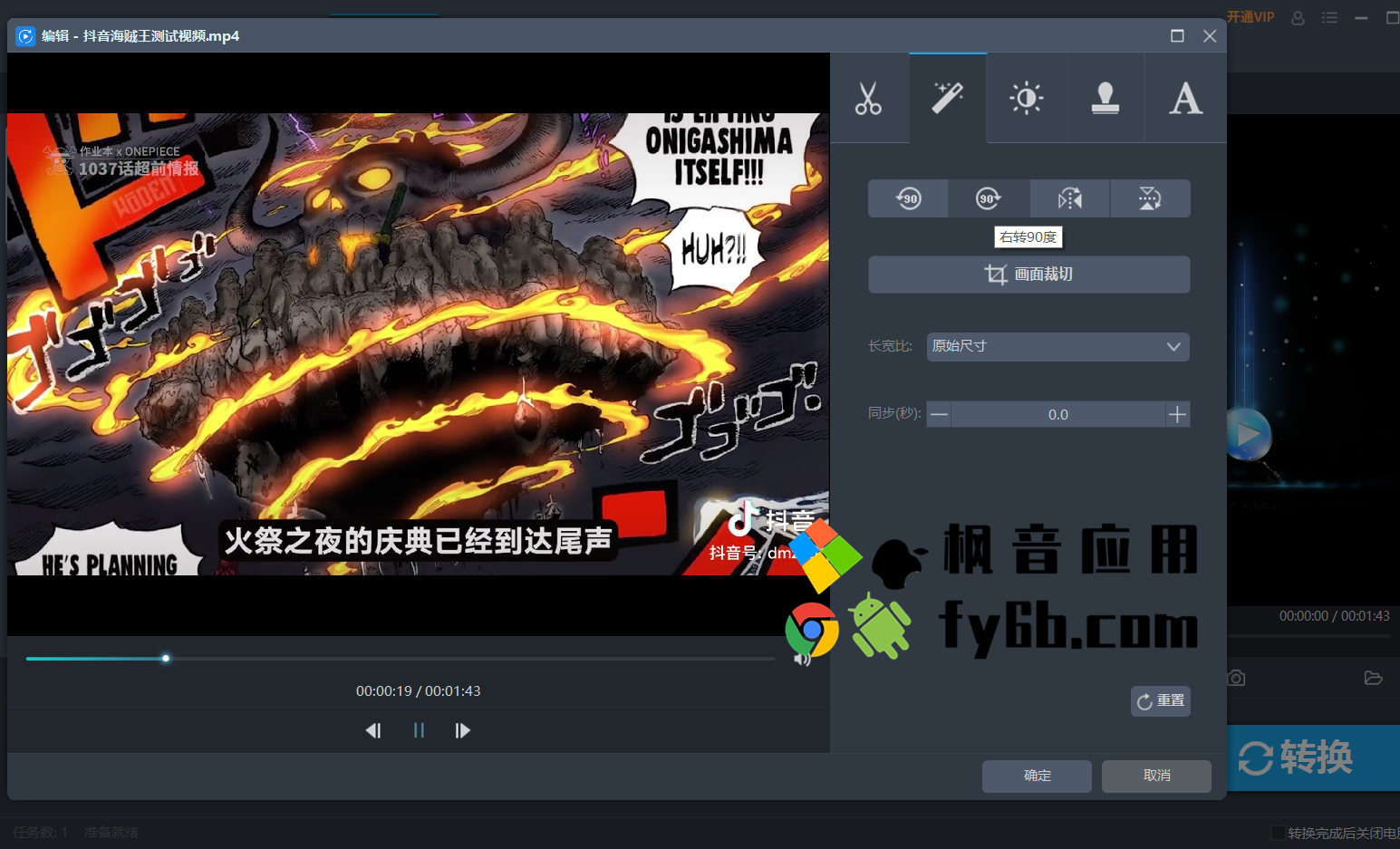Open output folder icon in main window
This screenshot has height=849, width=1400.
click(1373, 678)
